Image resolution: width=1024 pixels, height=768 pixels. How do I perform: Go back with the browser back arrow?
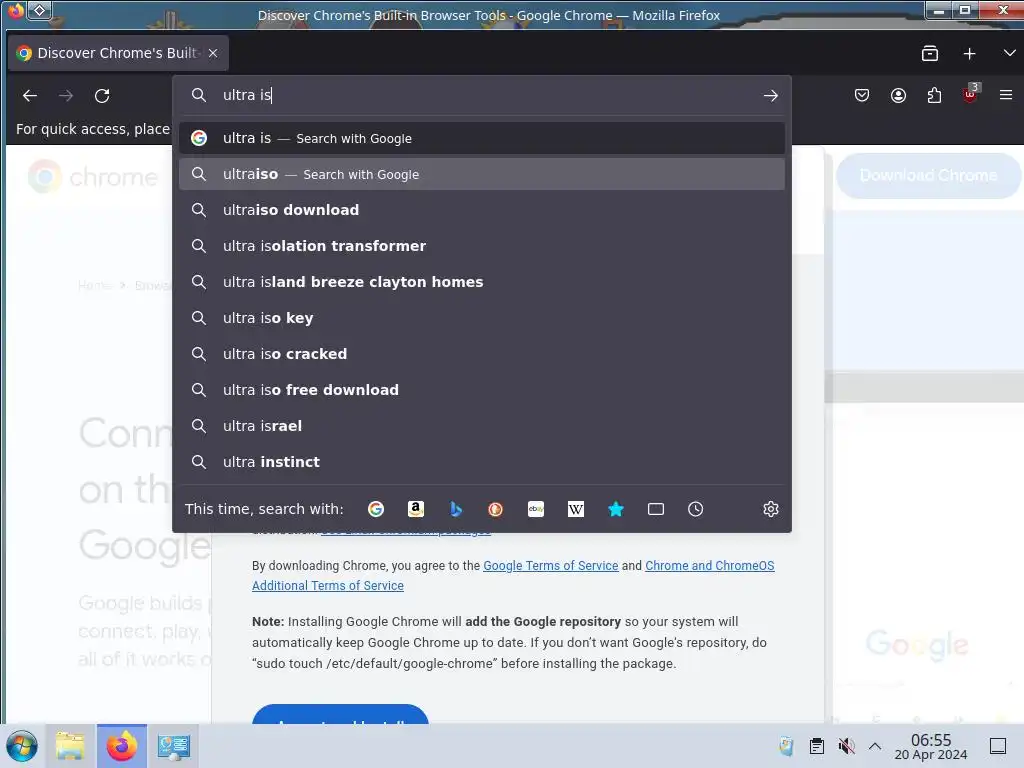tap(30, 96)
